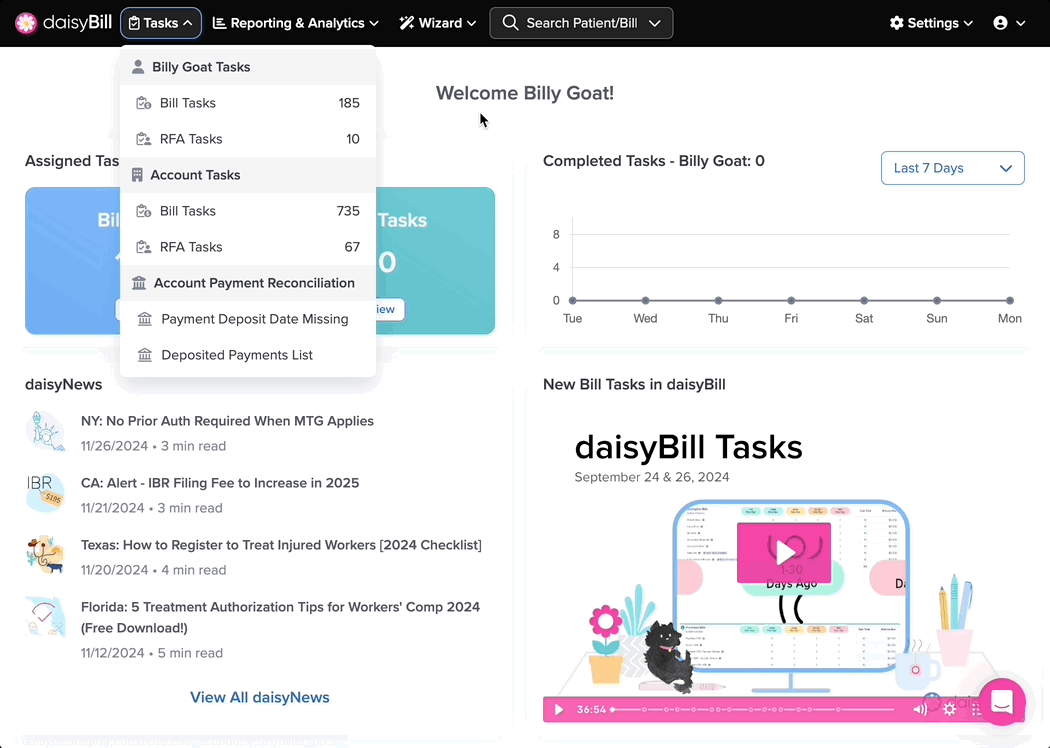Click the Account Tasks building icon
Screen dimensions: 1050x748
point(137,175)
